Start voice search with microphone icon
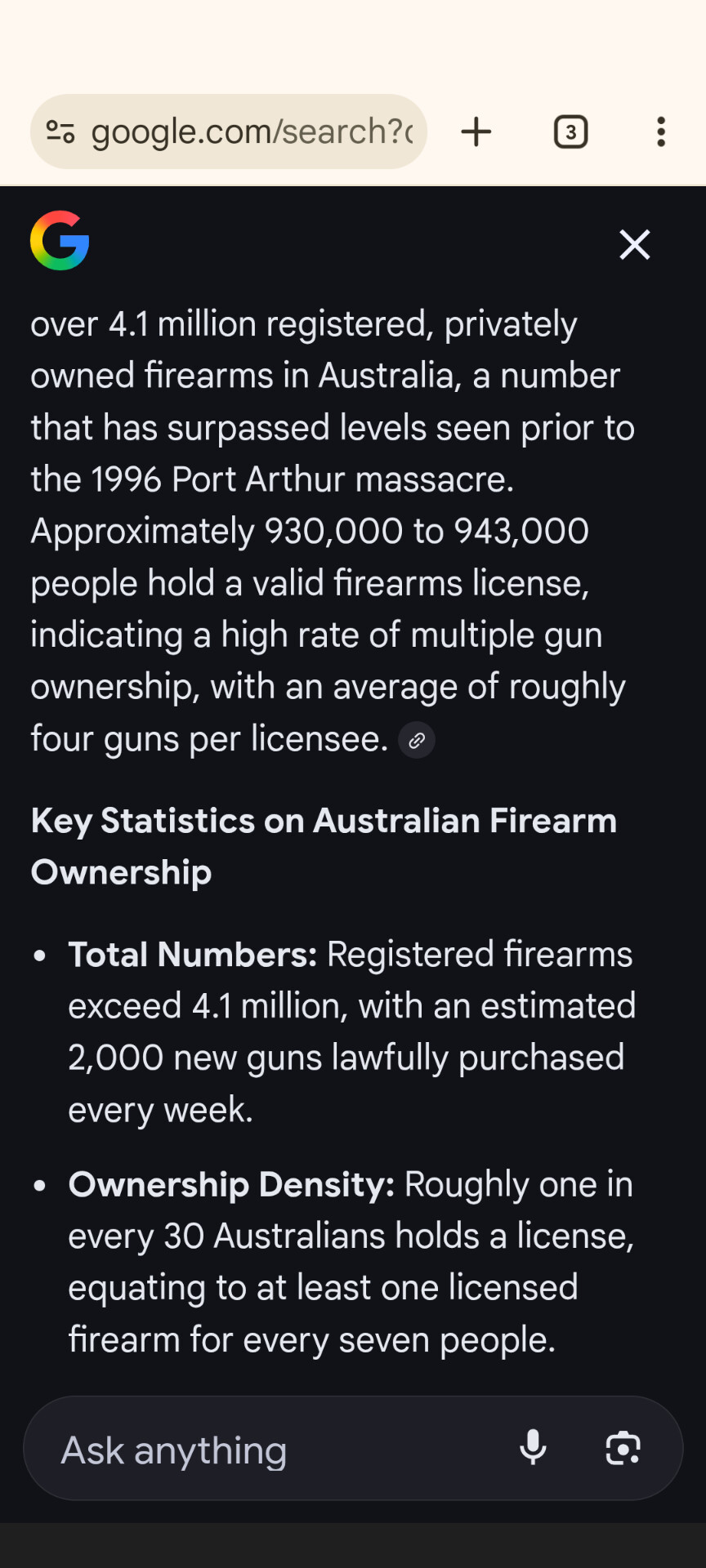706x1568 pixels. [533, 1448]
